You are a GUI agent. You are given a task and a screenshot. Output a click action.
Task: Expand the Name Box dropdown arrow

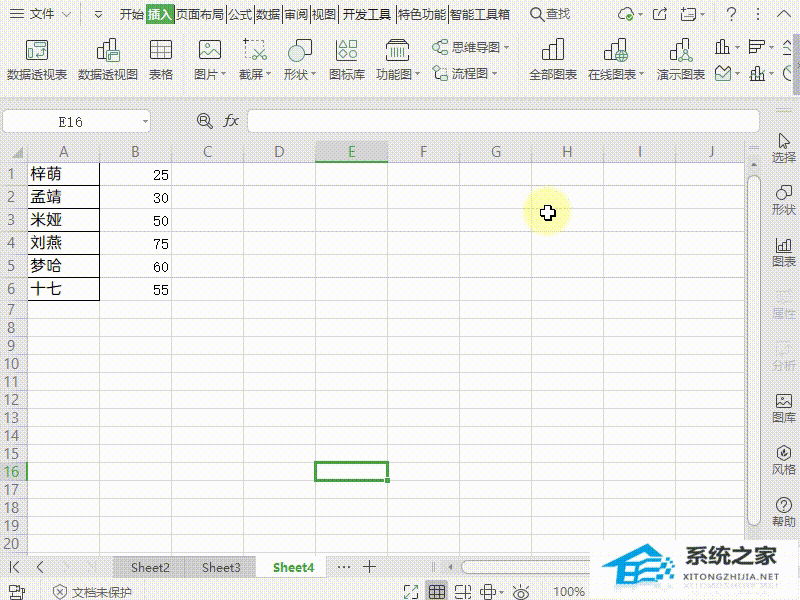(x=146, y=121)
